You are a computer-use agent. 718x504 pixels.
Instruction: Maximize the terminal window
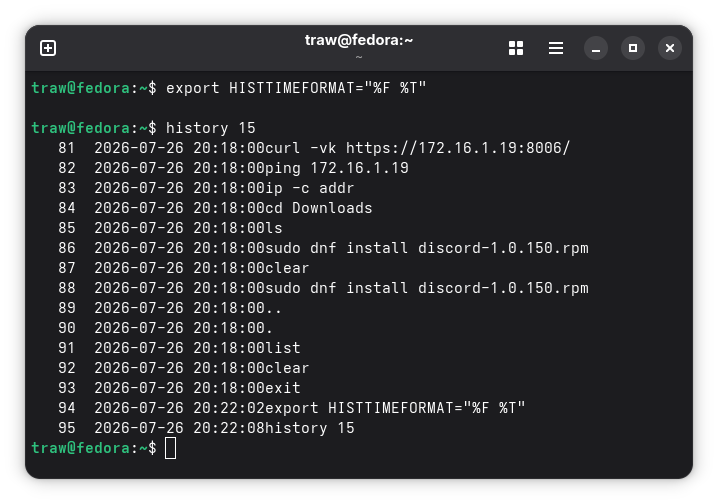click(633, 48)
